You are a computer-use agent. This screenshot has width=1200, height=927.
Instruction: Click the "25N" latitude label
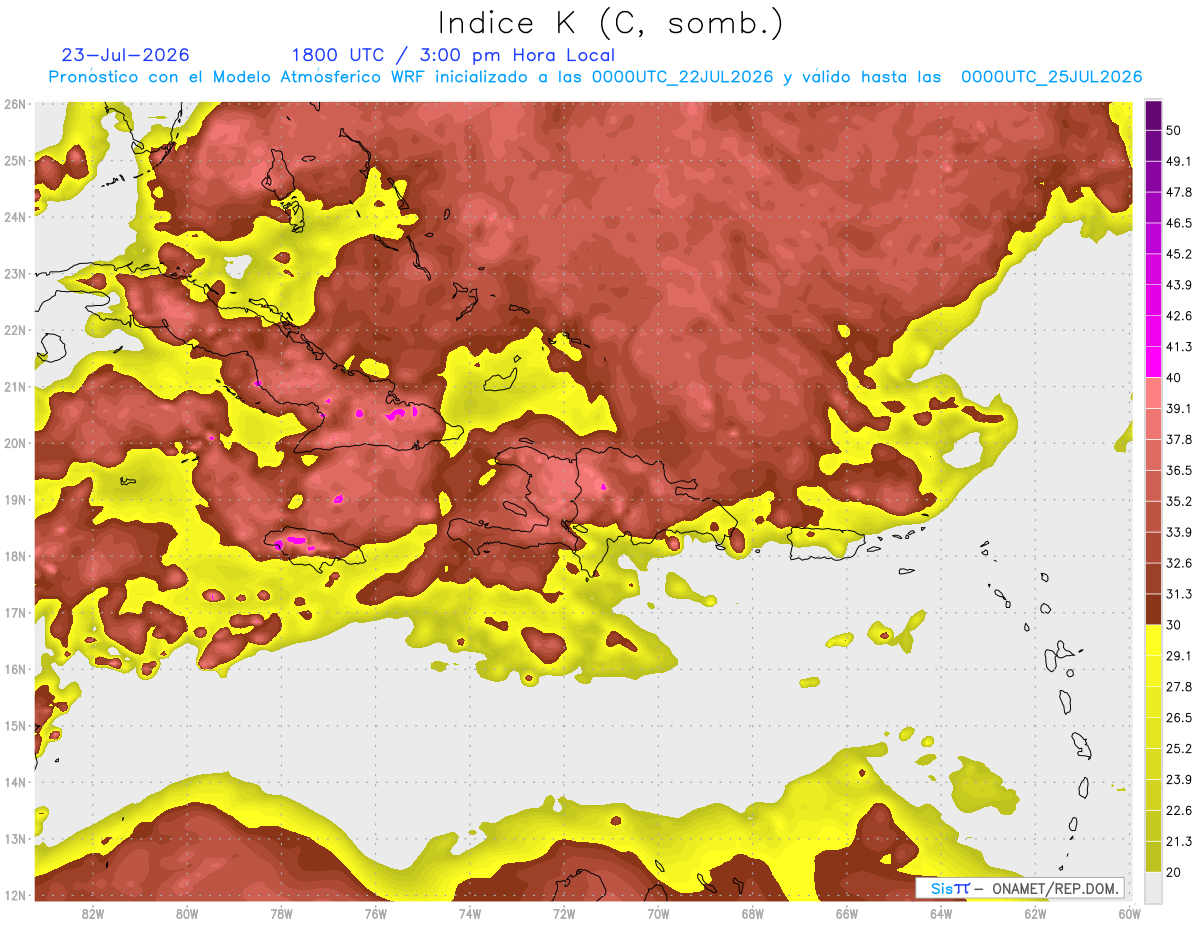tap(15, 160)
